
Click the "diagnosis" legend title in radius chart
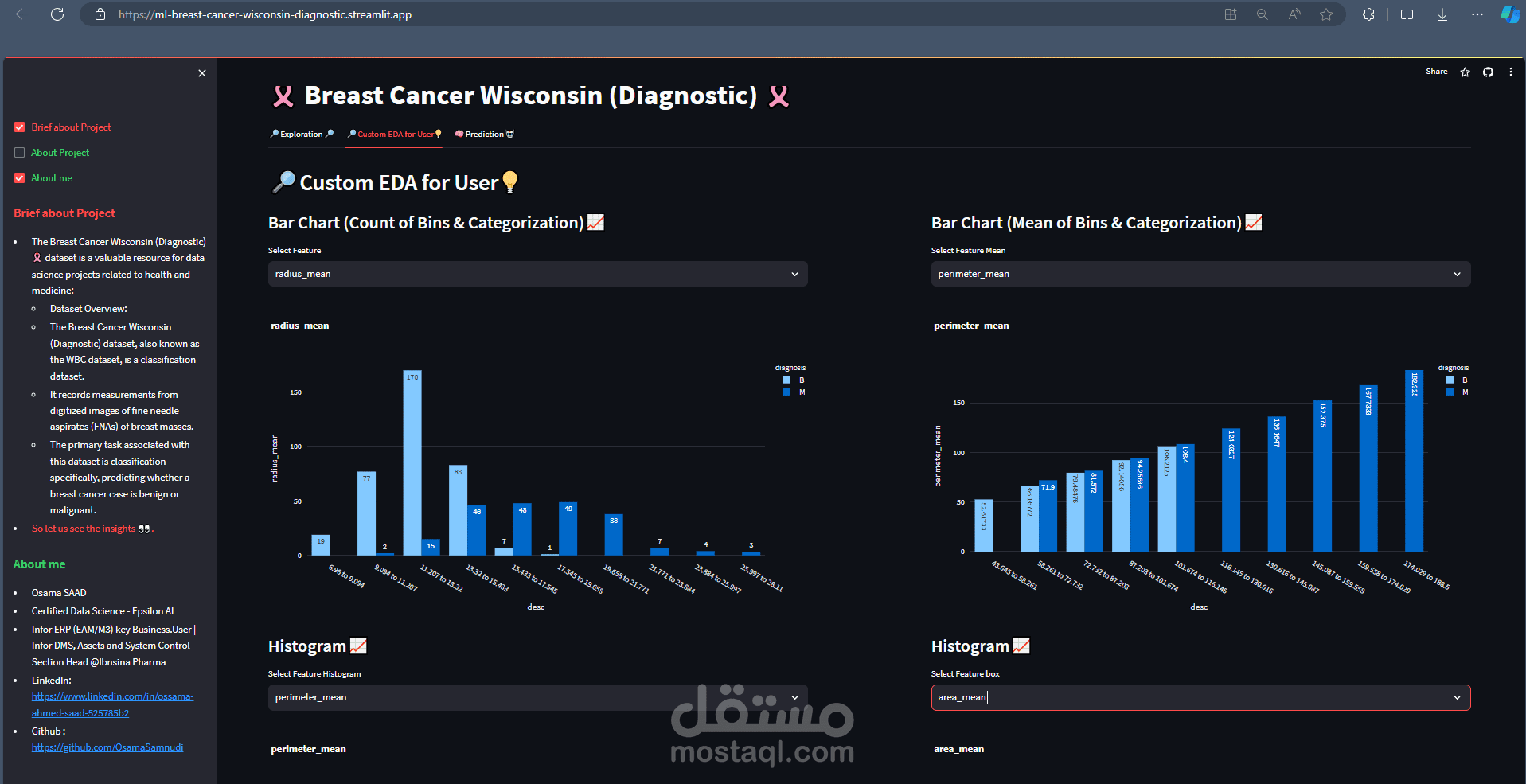(x=790, y=368)
